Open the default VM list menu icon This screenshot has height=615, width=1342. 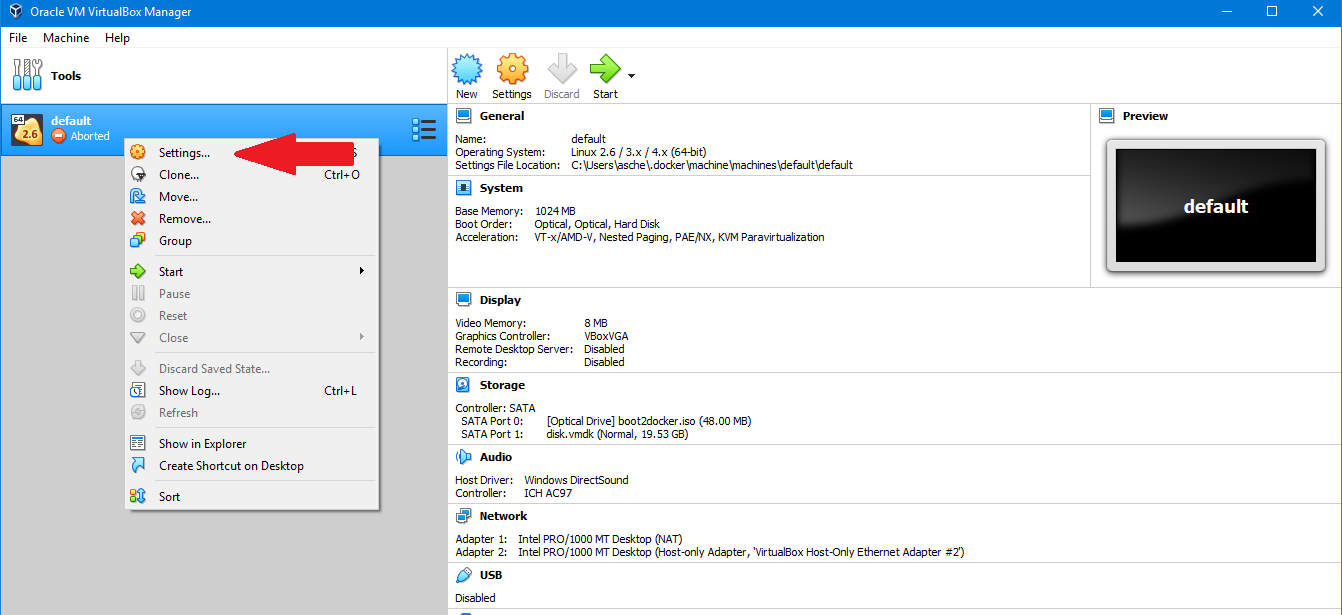tap(424, 130)
